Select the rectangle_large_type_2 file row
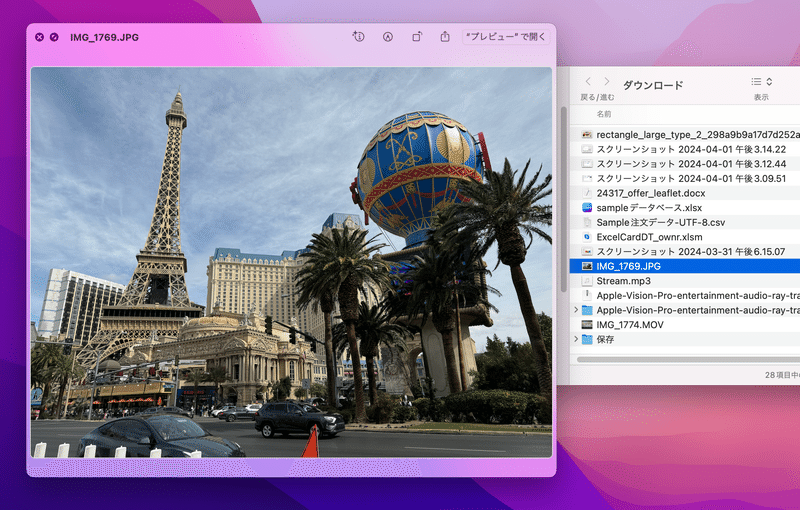Screen dimensions: 800x510 pyautogui.click(x=685, y=135)
